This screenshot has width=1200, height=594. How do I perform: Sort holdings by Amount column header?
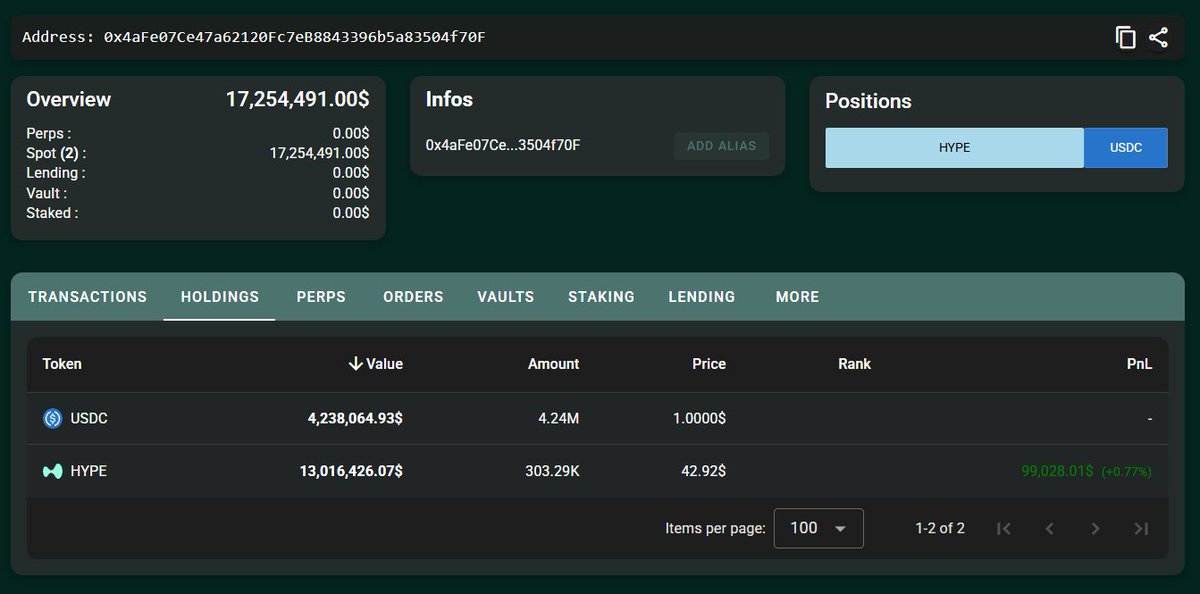553,364
